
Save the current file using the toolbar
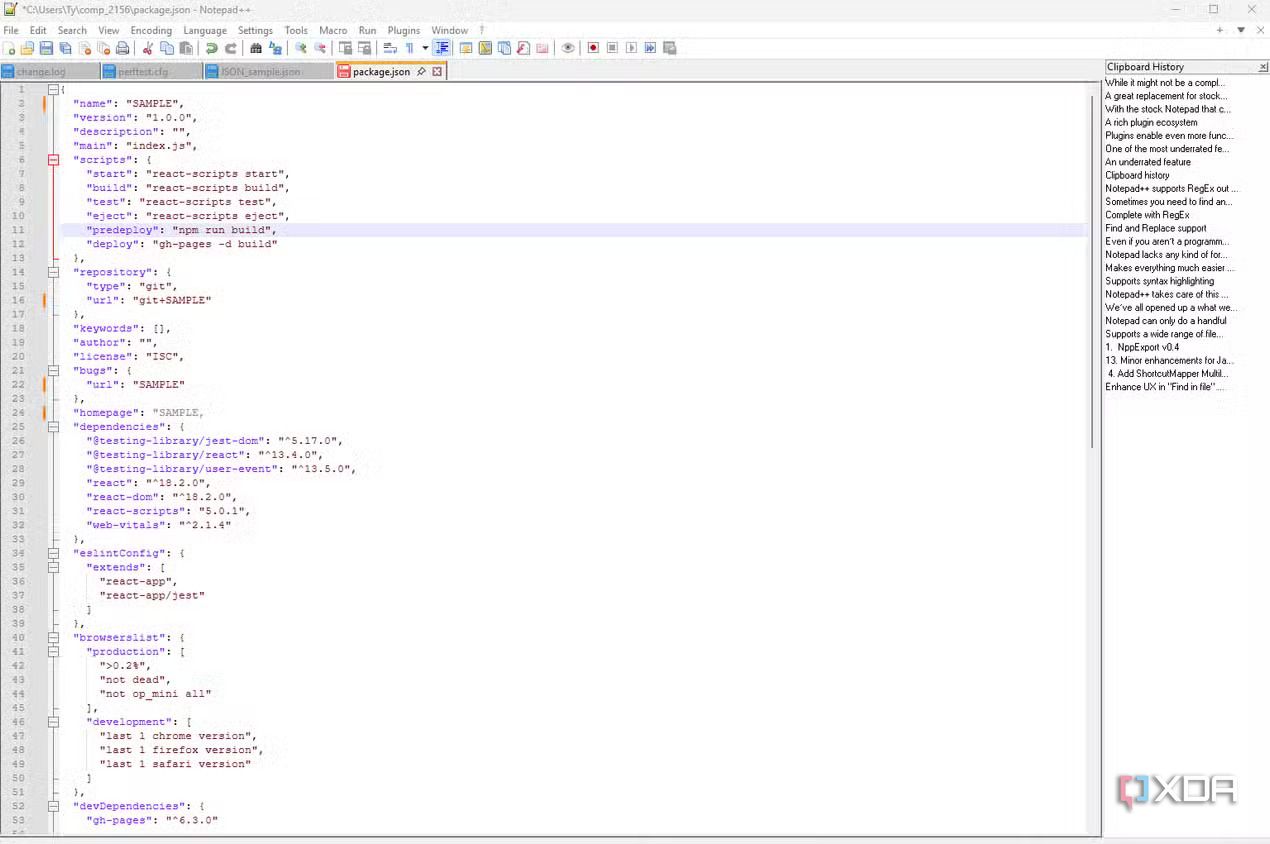46,48
